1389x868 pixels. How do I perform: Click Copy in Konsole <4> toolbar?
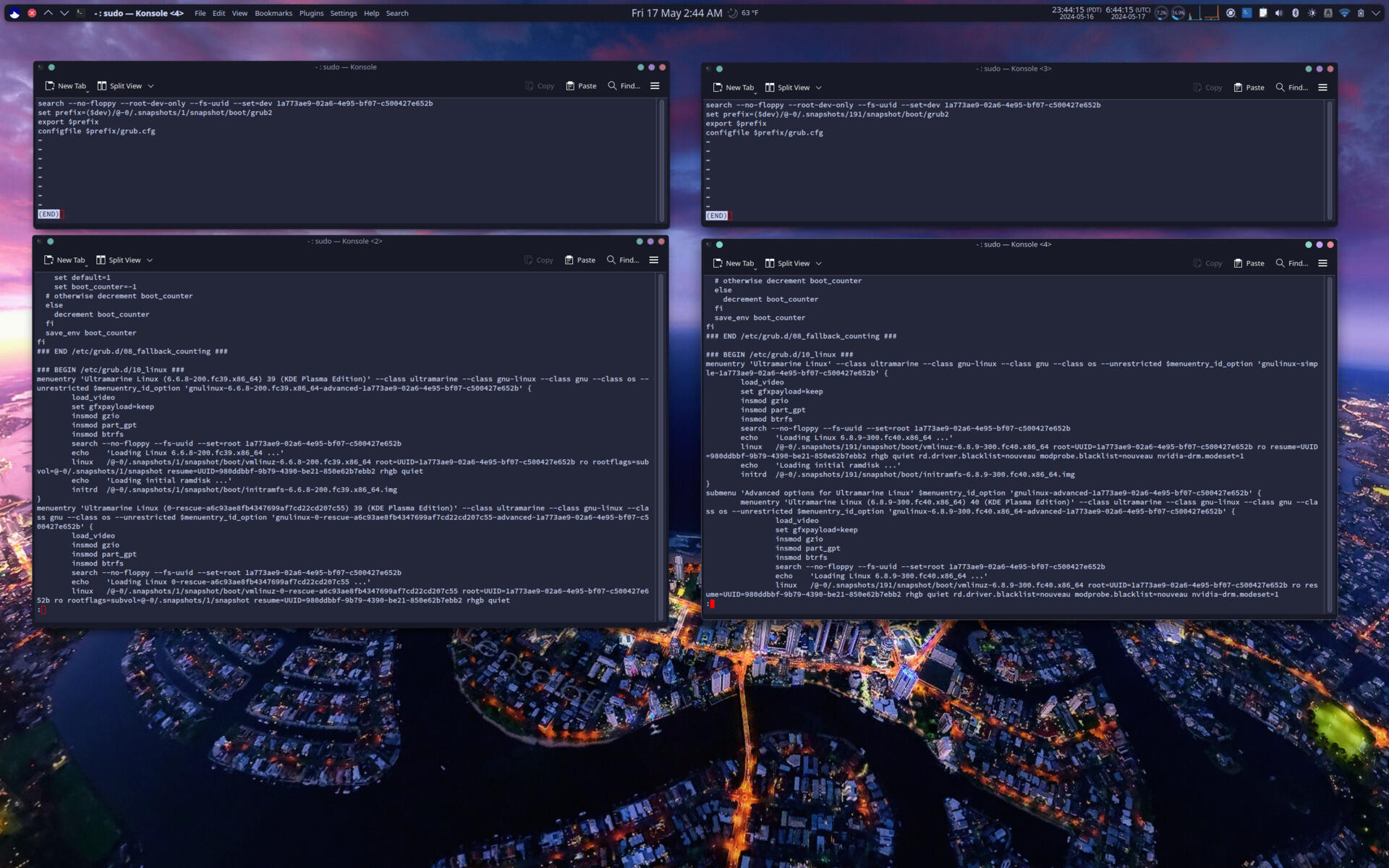1207,263
